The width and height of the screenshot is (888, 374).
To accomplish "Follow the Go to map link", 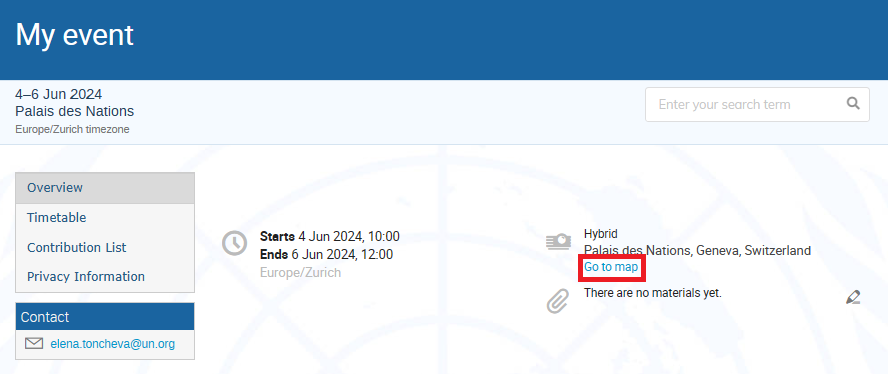I will click(x=611, y=267).
